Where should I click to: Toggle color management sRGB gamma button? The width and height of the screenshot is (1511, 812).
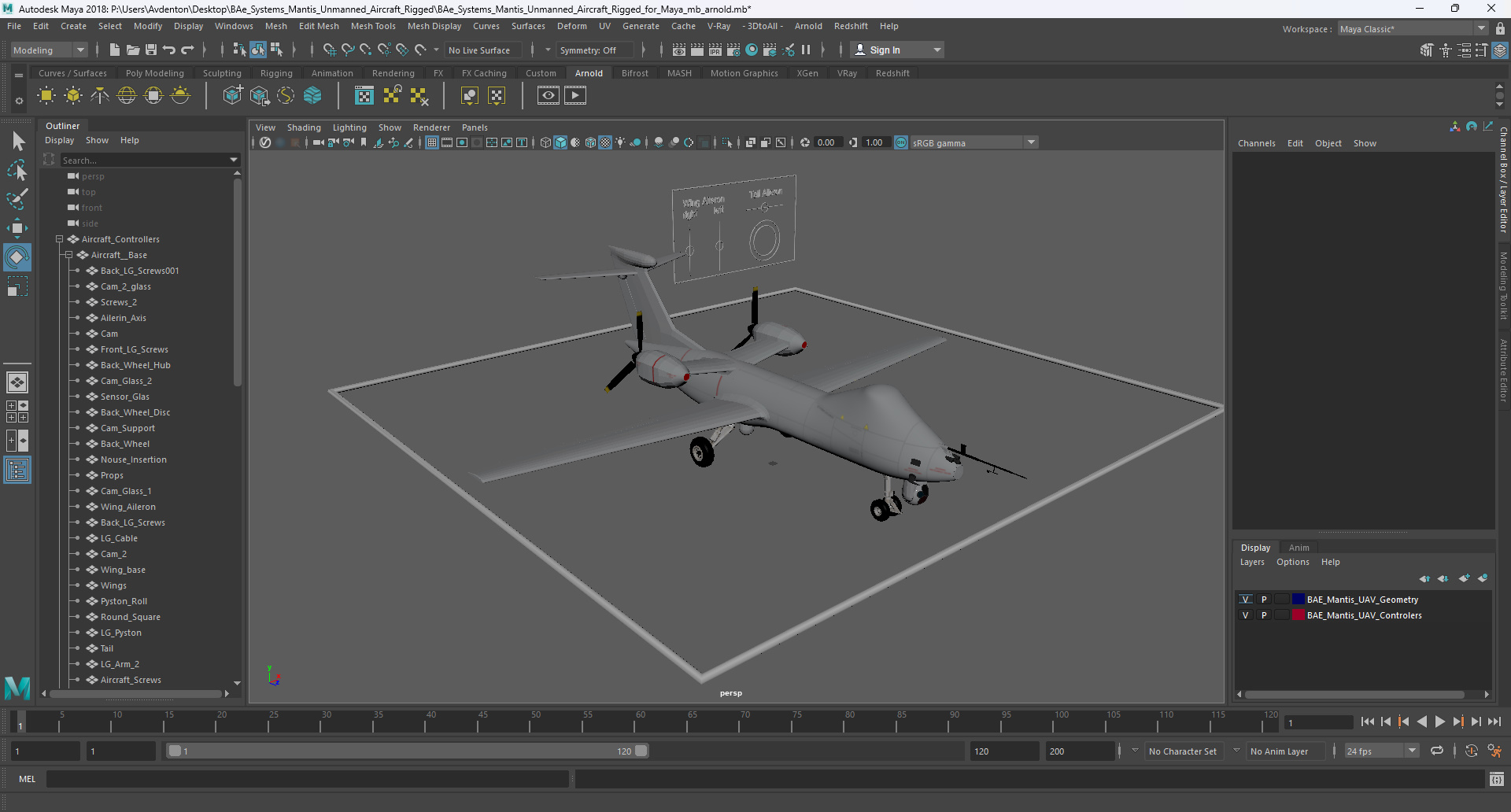click(x=901, y=142)
